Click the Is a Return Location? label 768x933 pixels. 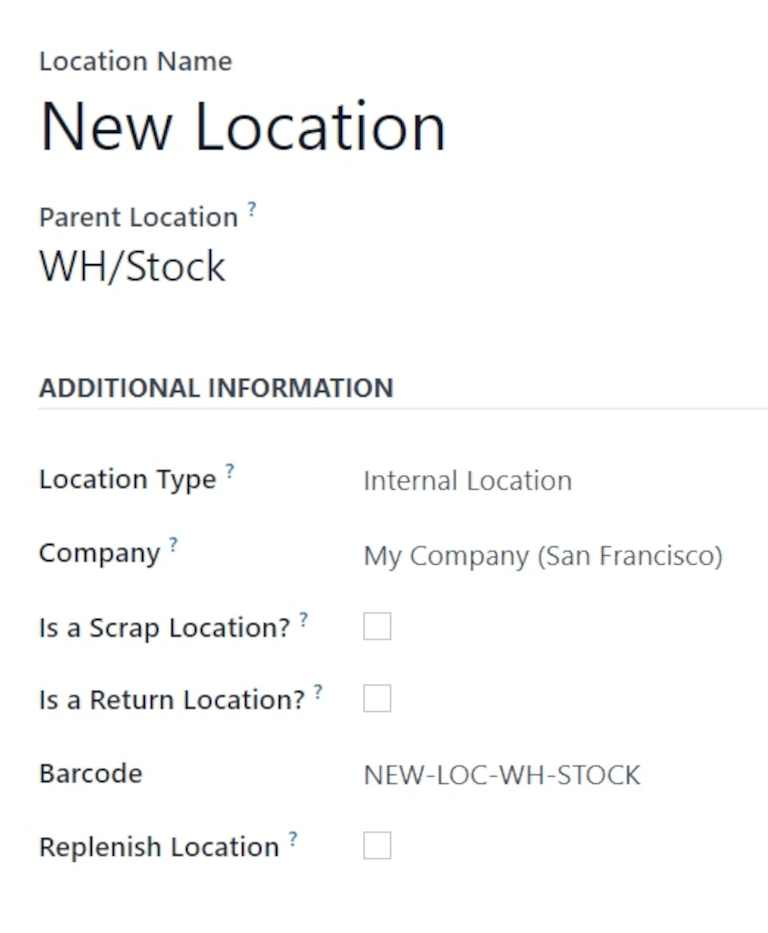click(171, 700)
